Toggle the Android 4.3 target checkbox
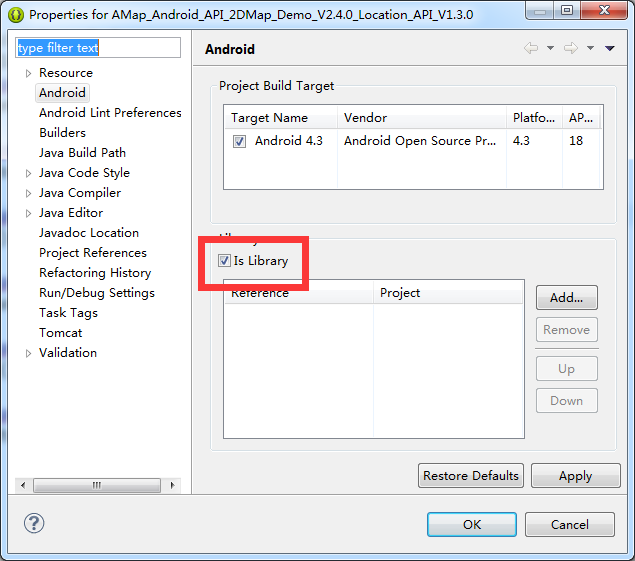Image resolution: width=635 pixels, height=561 pixels. [x=239, y=141]
